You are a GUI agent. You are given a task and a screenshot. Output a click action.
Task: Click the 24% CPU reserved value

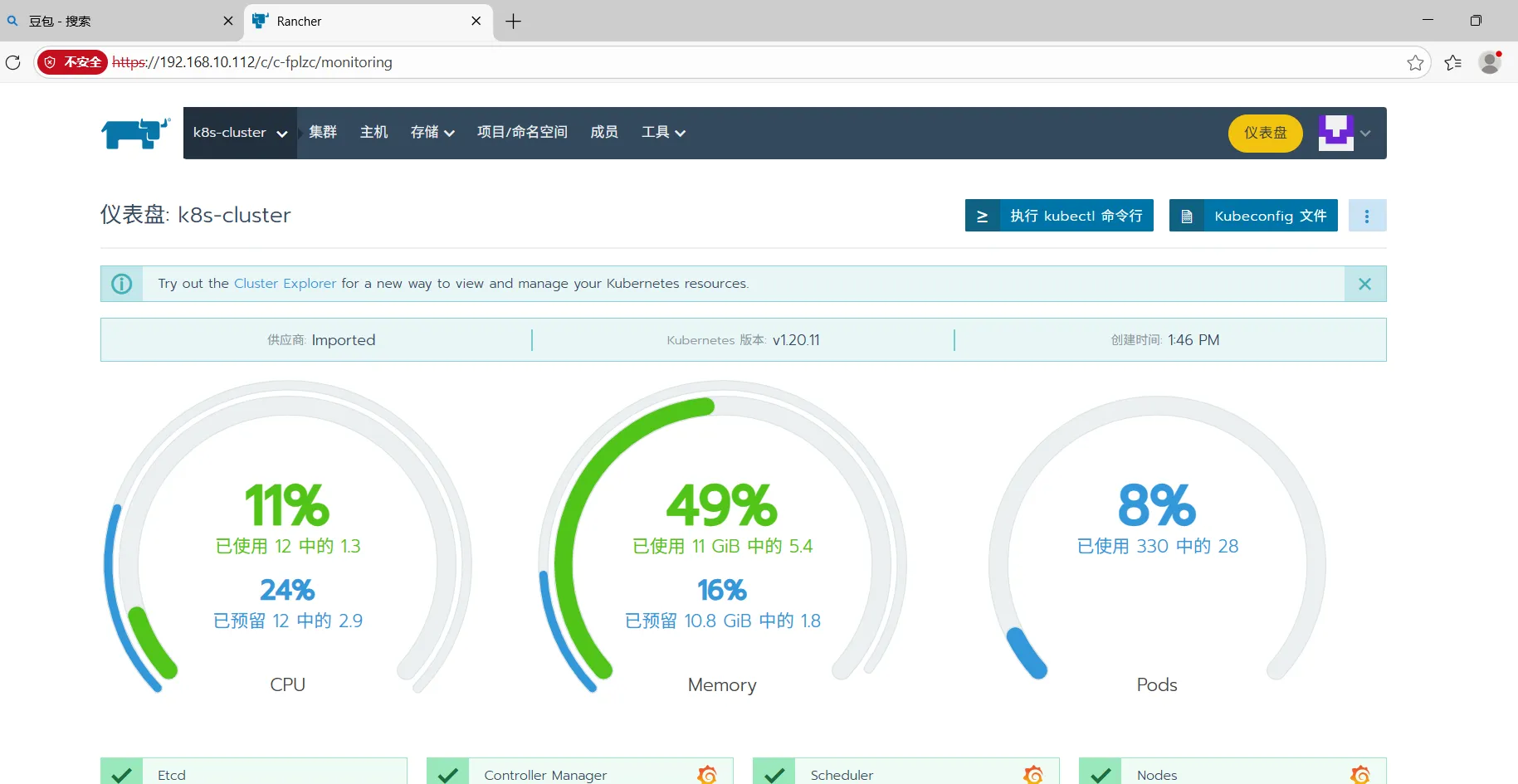click(x=287, y=590)
